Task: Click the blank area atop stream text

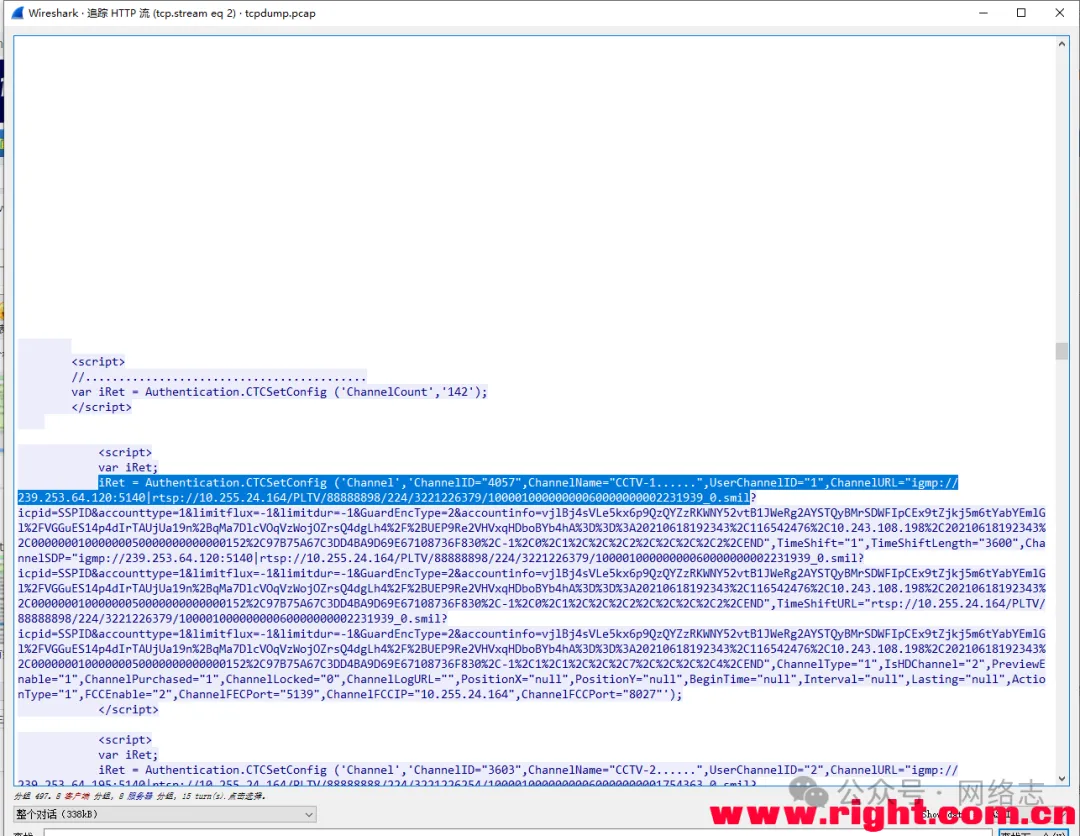Action: click(x=530, y=180)
